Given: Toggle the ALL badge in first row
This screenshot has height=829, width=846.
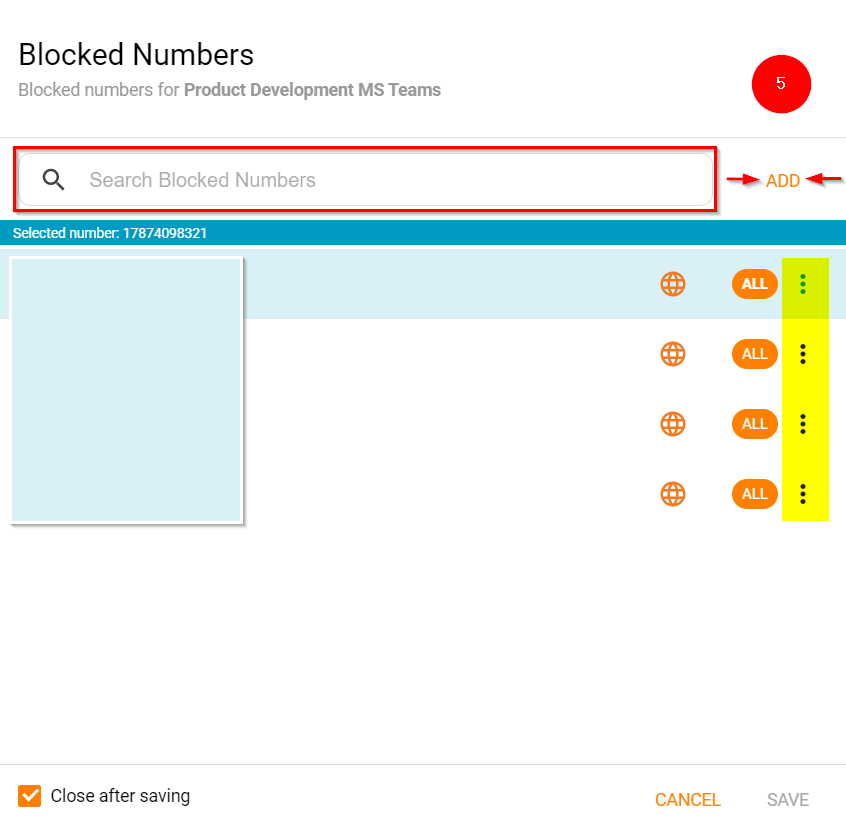Looking at the screenshot, I should 754,284.
